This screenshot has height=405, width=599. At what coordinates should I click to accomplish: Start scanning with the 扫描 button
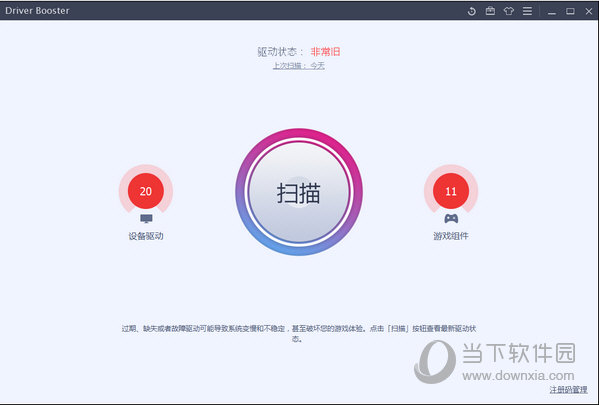[299, 192]
